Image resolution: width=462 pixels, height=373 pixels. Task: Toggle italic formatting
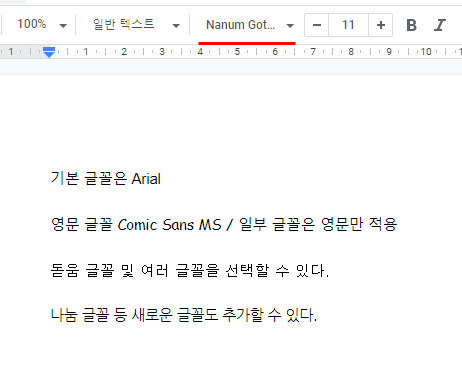click(x=440, y=25)
